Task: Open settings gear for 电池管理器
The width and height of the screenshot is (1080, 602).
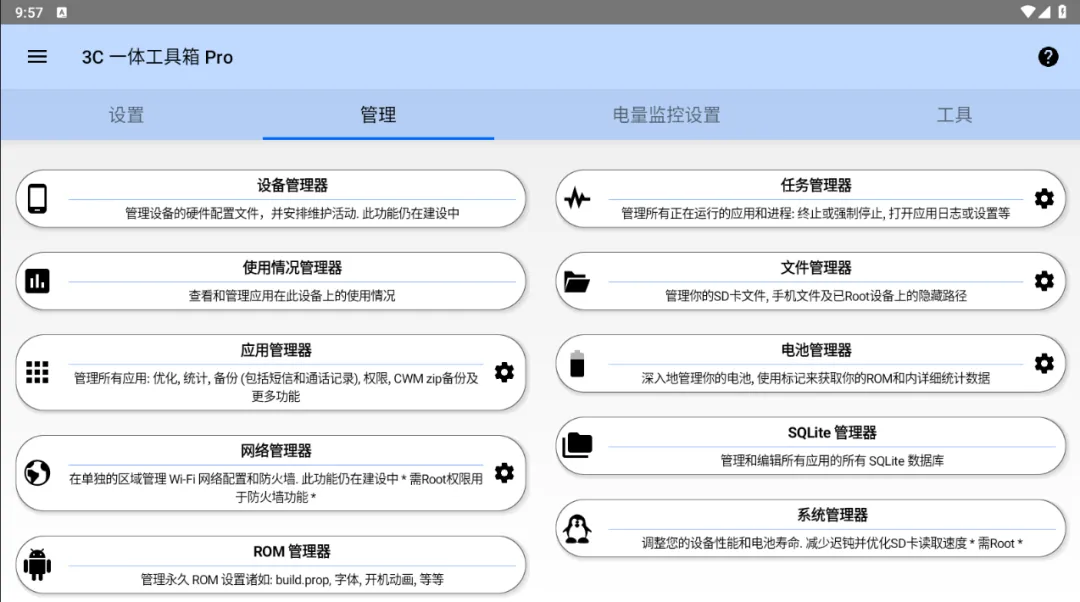Action: pos(1044,364)
